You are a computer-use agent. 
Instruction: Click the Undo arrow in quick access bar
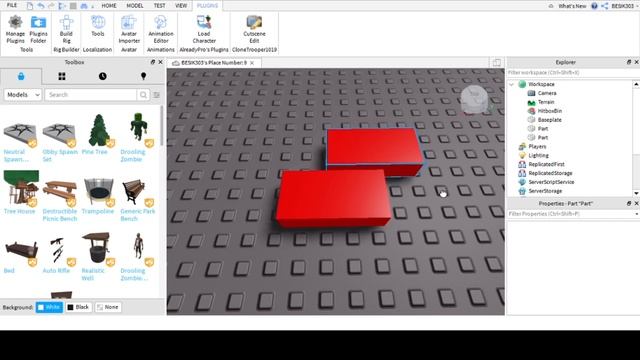41,6
